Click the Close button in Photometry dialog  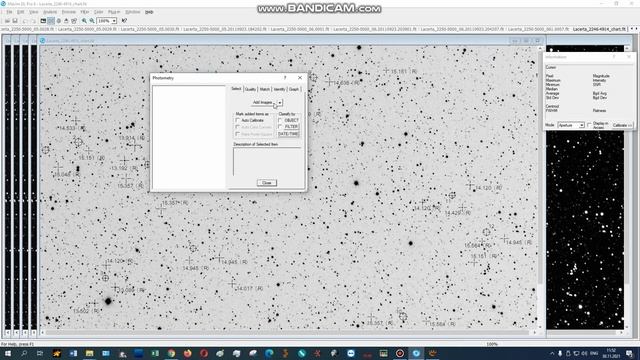(267, 182)
